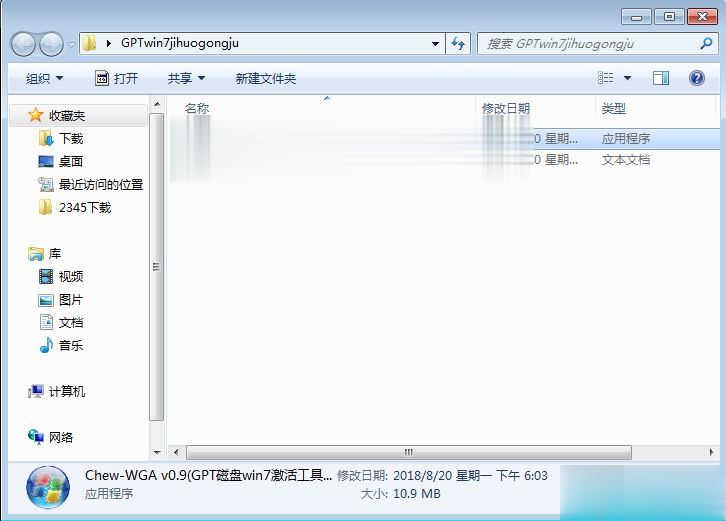Open 文档 library

point(71,323)
